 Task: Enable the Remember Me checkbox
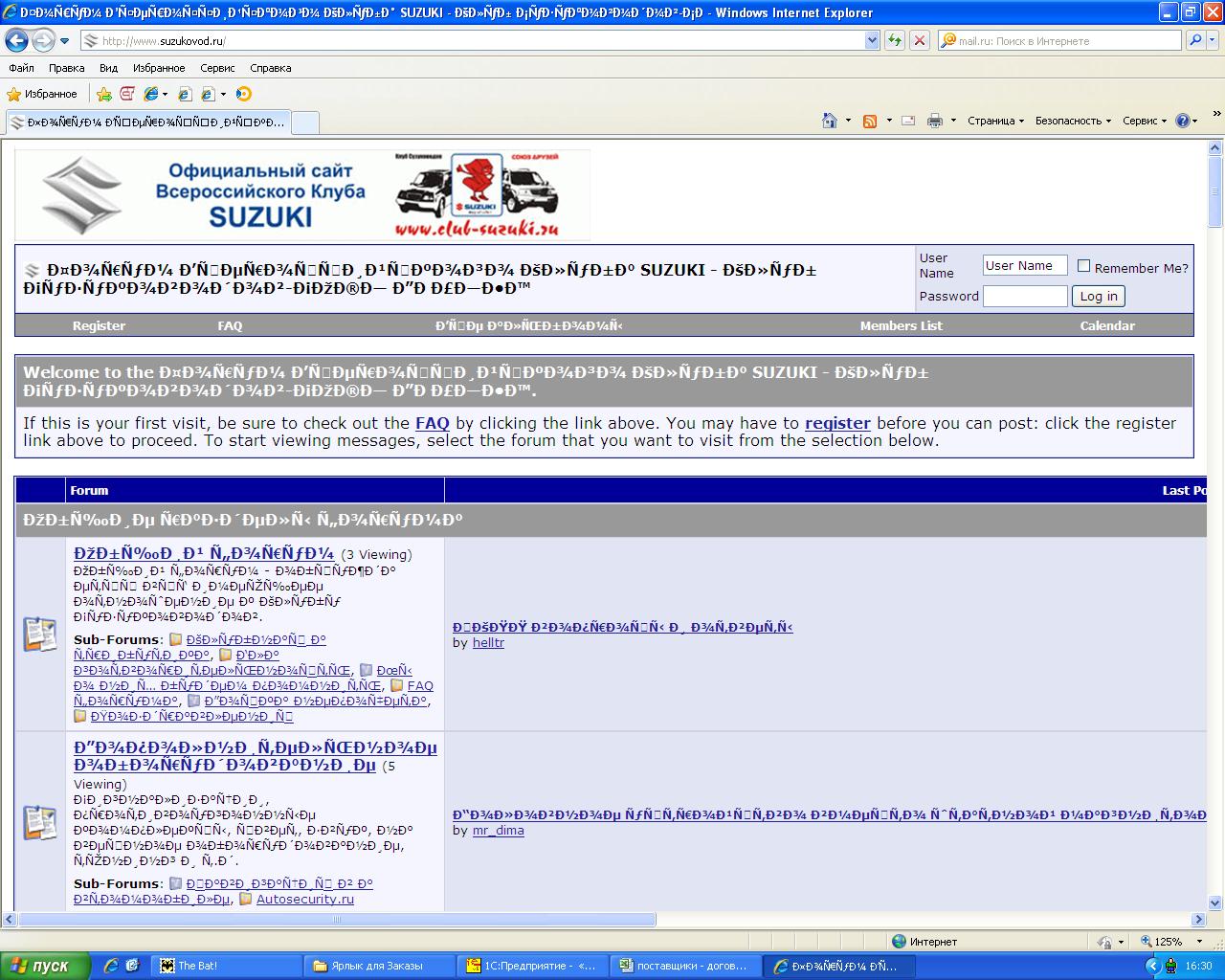(1083, 266)
